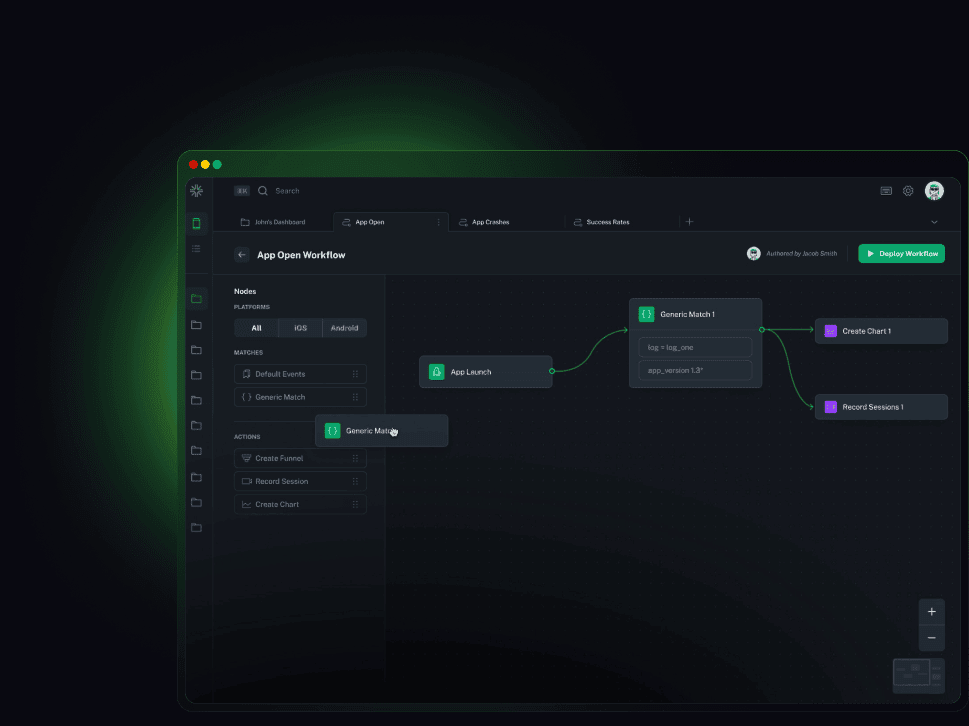Screen dimensions: 969x726
Task: Click the app logo icon in the sidebar
Action: tap(197, 191)
